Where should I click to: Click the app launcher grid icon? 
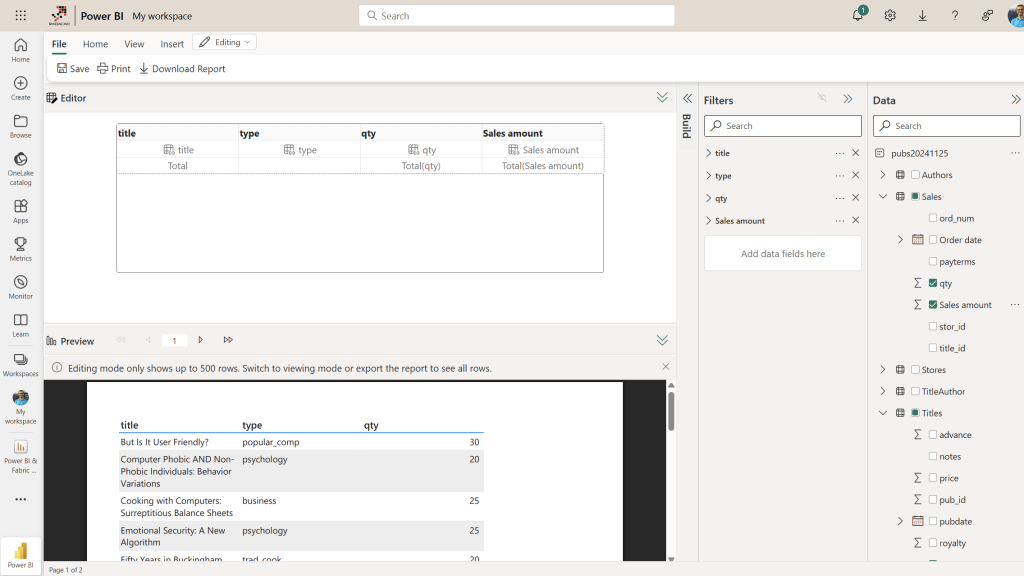20,16
